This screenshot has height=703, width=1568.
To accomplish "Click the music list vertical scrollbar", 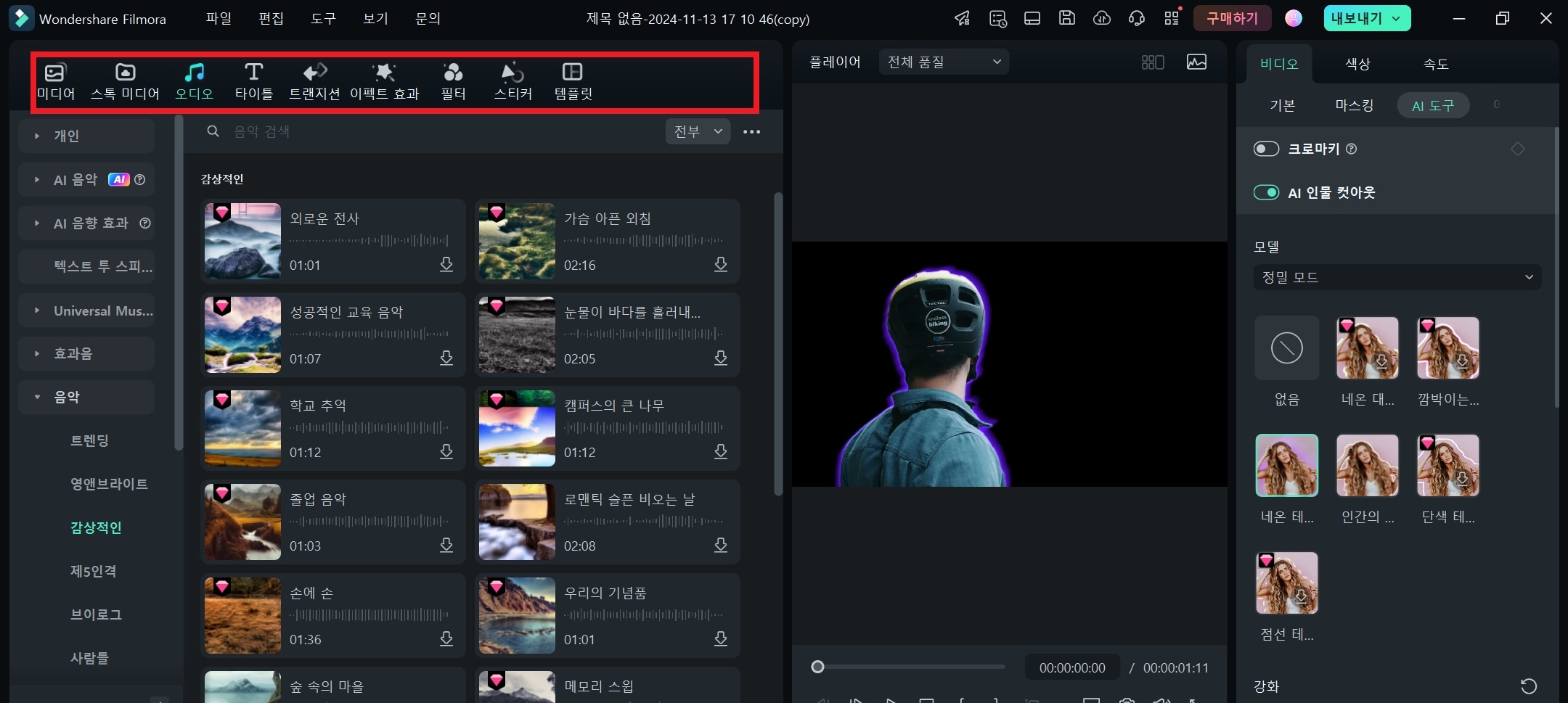I will [x=778, y=344].
